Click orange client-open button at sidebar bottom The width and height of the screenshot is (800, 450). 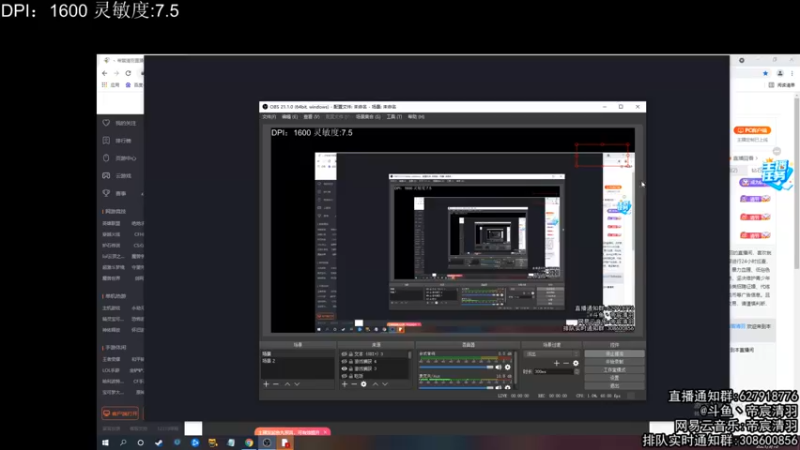120,413
